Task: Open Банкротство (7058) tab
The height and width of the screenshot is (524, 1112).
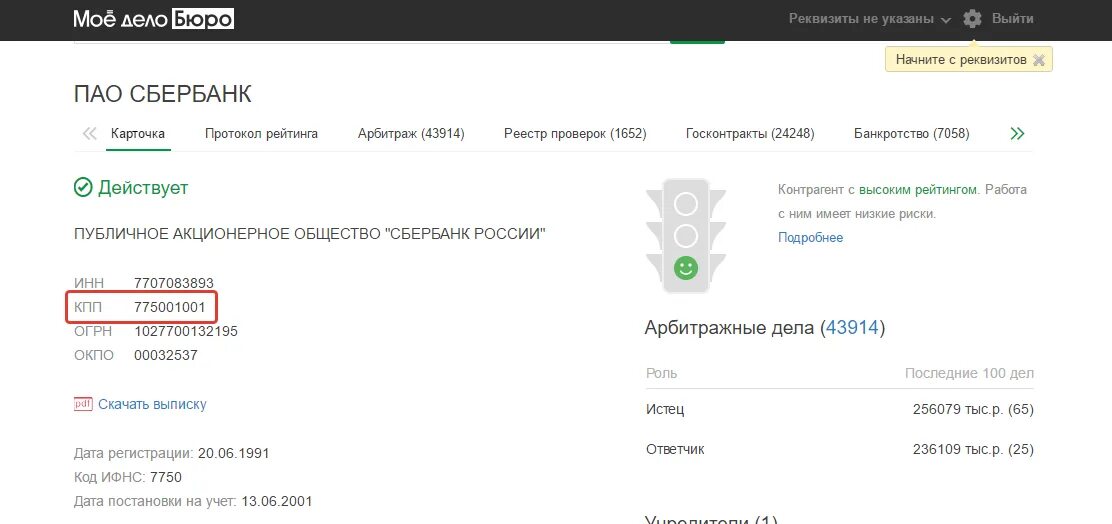Action: 912,133
